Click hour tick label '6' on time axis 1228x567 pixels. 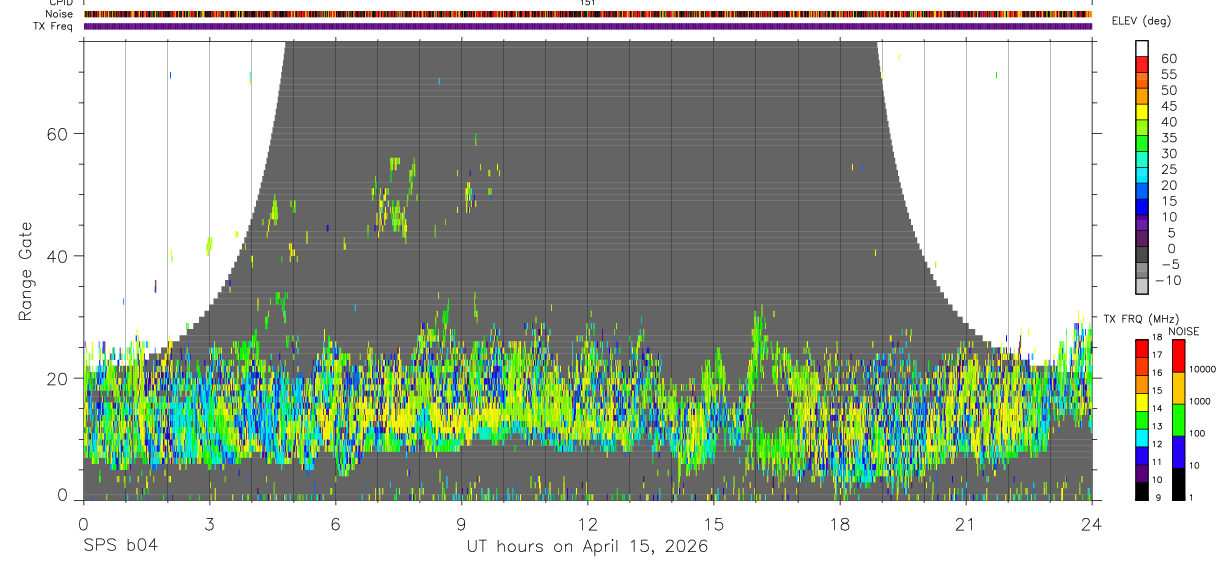(335, 524)
